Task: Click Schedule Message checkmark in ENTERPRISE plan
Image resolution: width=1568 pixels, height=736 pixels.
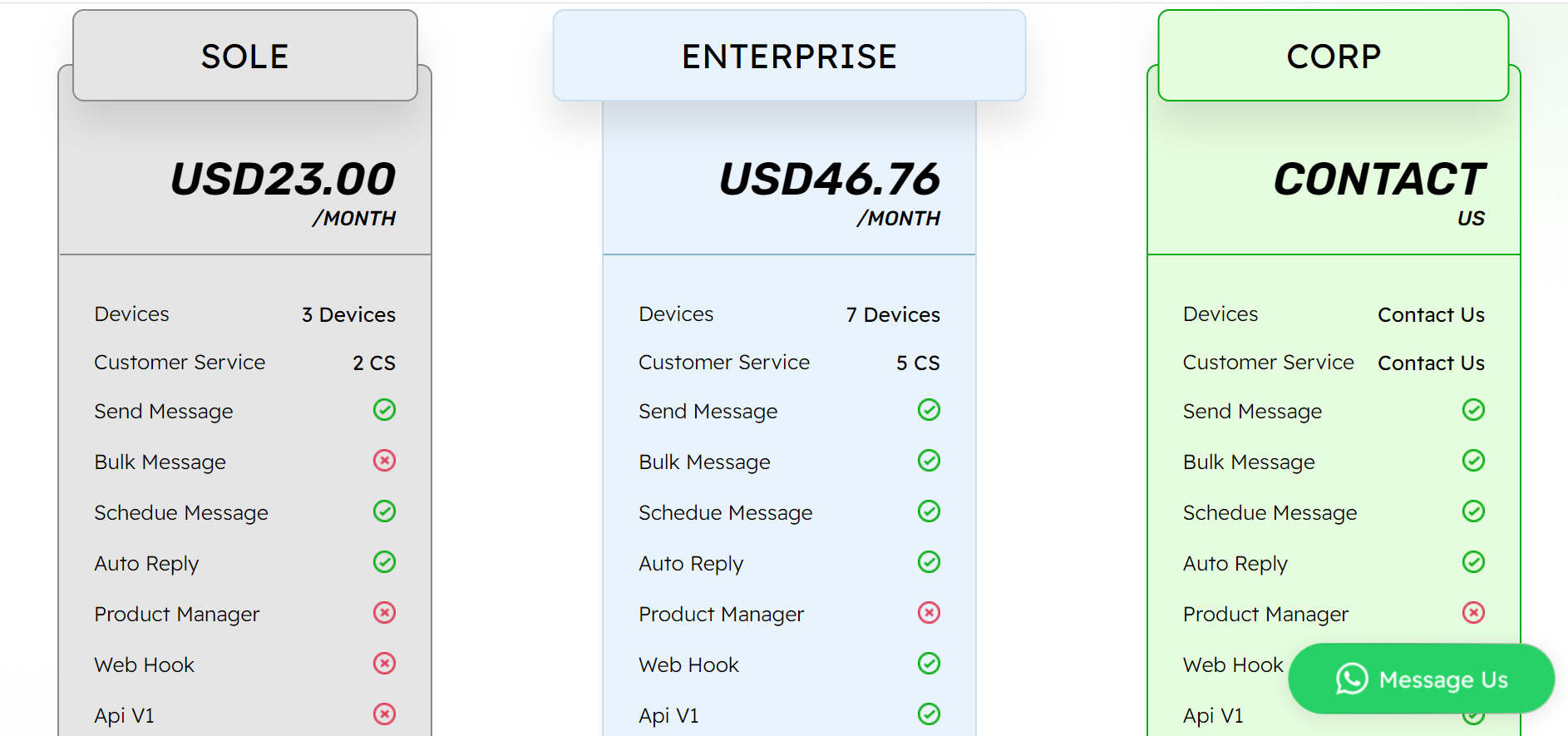Action: coord(929,511)
